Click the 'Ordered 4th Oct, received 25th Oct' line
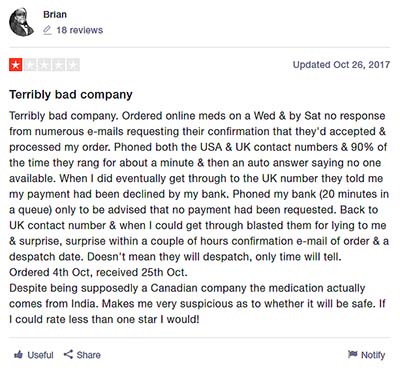400x368 pixels. pos(98,272)
